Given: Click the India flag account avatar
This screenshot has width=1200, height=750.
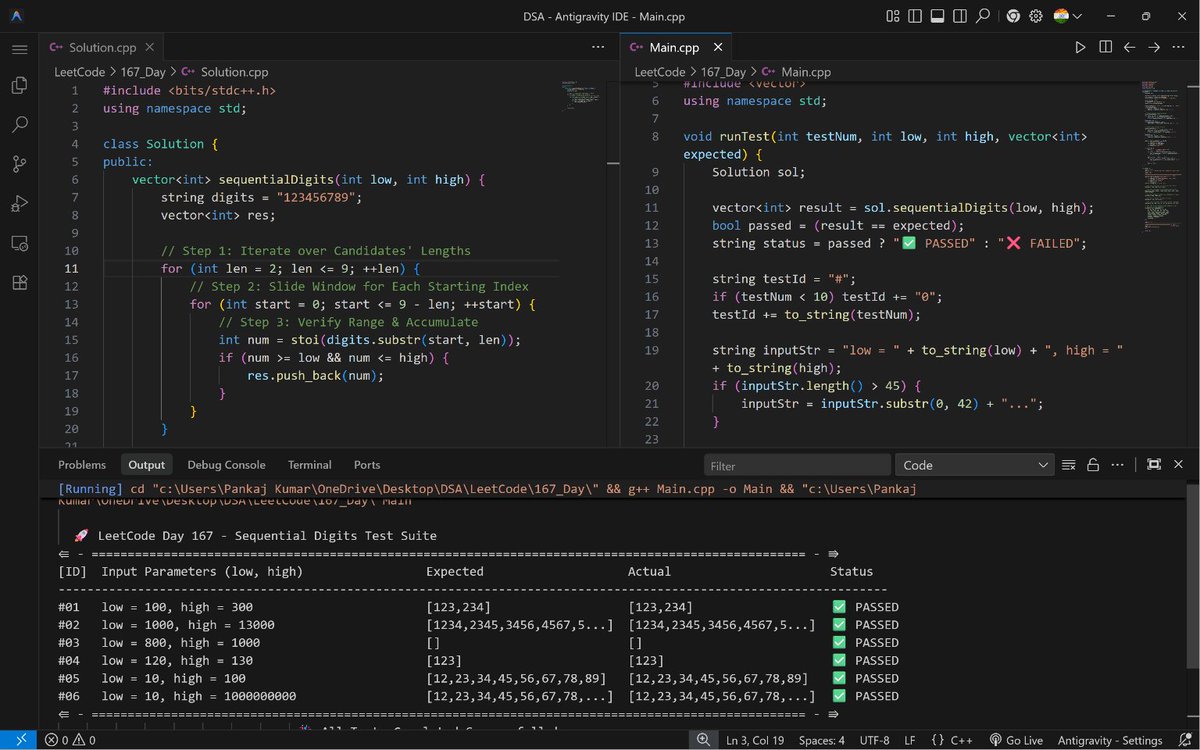Looking at the screenshot, I should 1062,16.
